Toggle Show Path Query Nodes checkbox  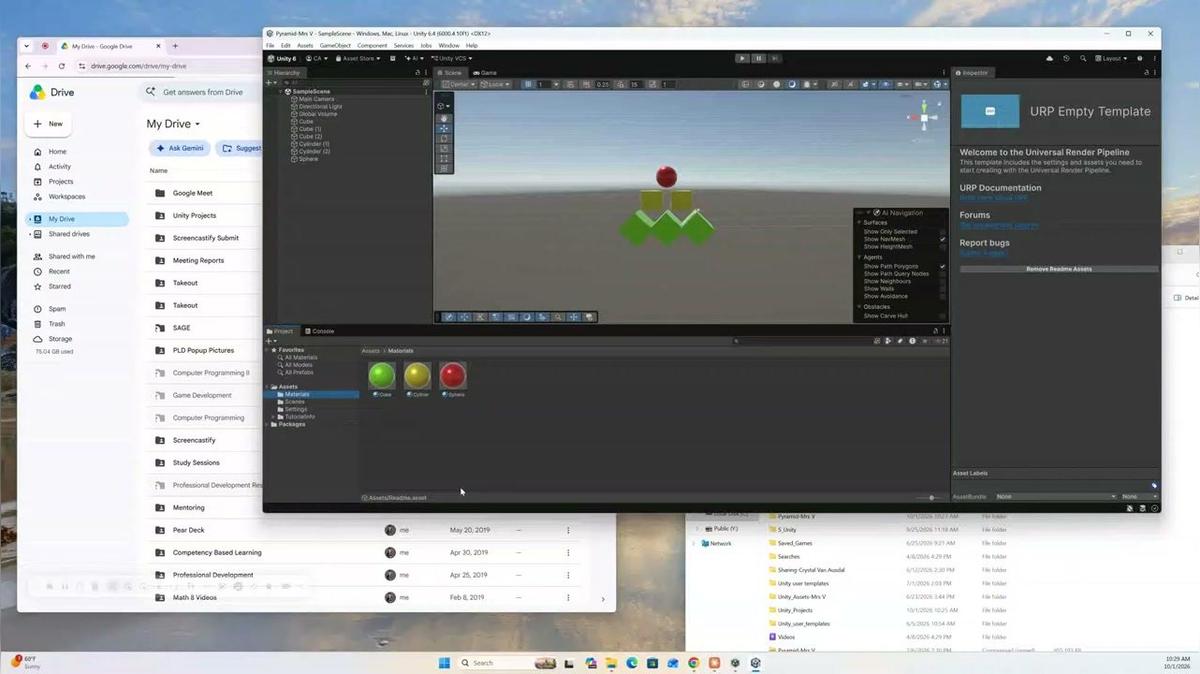coord(942,274)
